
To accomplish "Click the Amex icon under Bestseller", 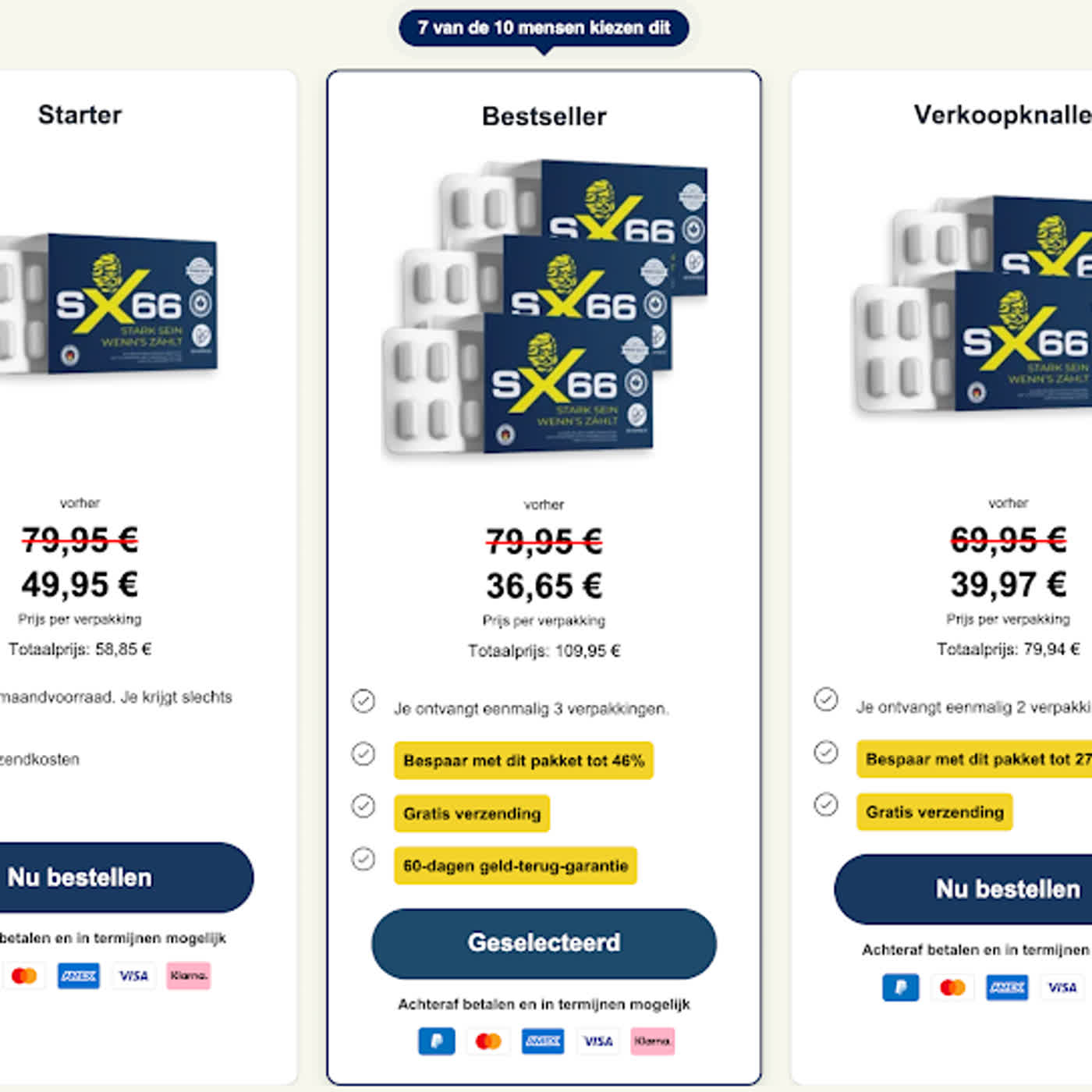I will pos(543,1041).
